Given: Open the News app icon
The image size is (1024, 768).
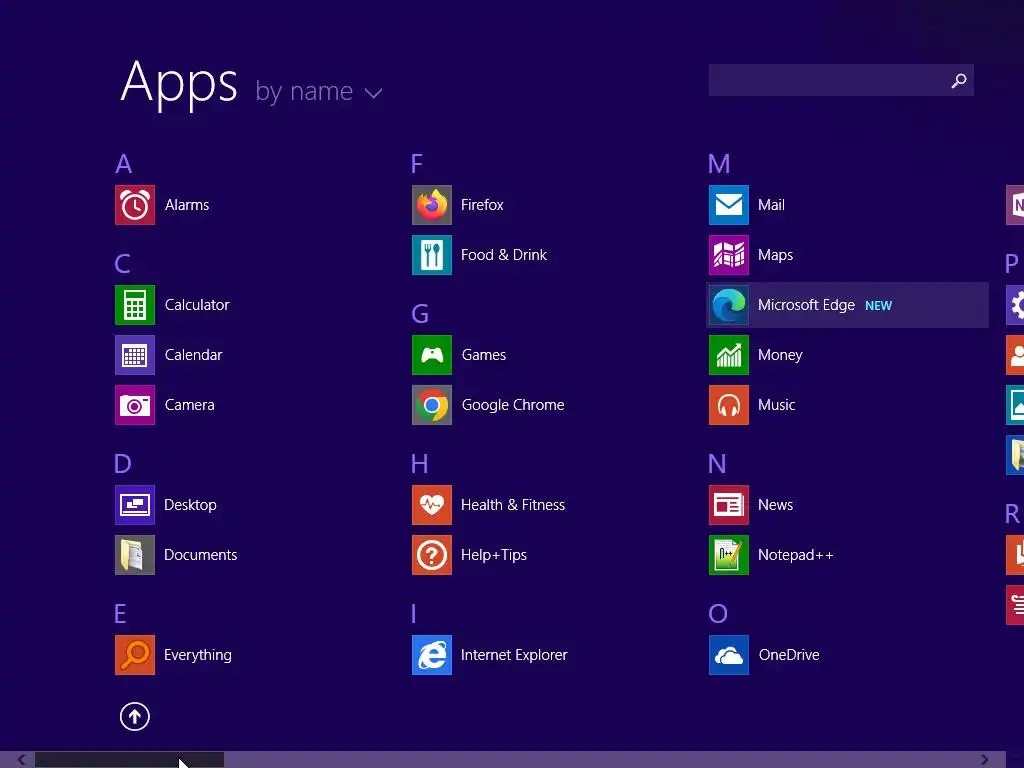Looking at the screenshot, I should [x=729, y=505].
